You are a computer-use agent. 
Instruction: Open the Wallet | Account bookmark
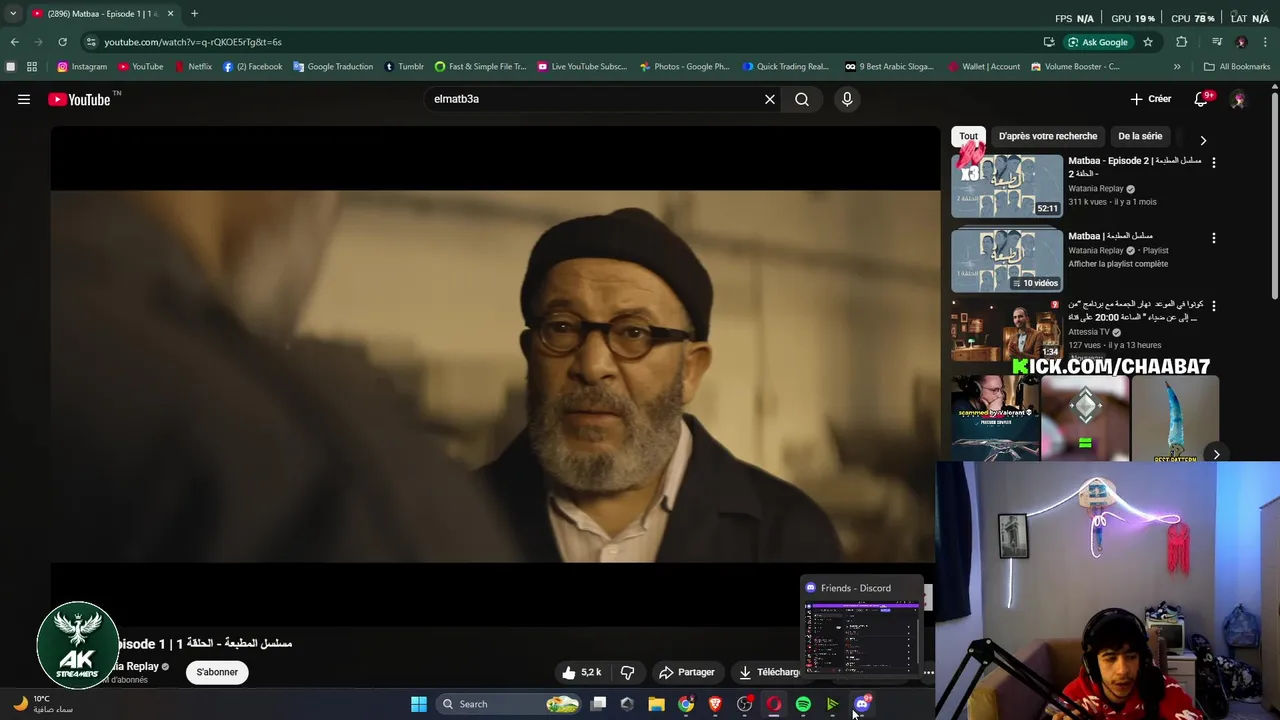(983, 67)
